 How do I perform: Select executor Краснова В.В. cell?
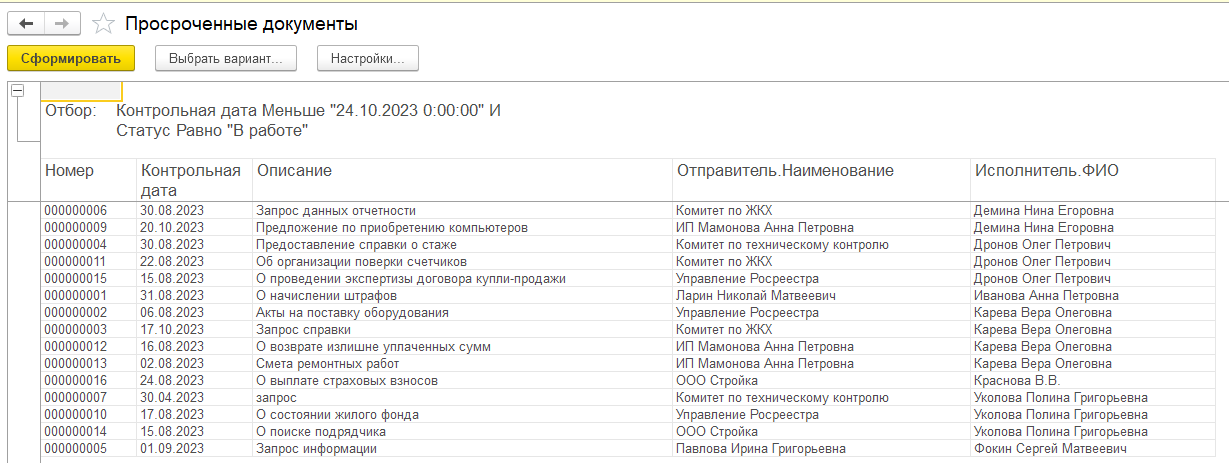click(x=1015, y=381)
